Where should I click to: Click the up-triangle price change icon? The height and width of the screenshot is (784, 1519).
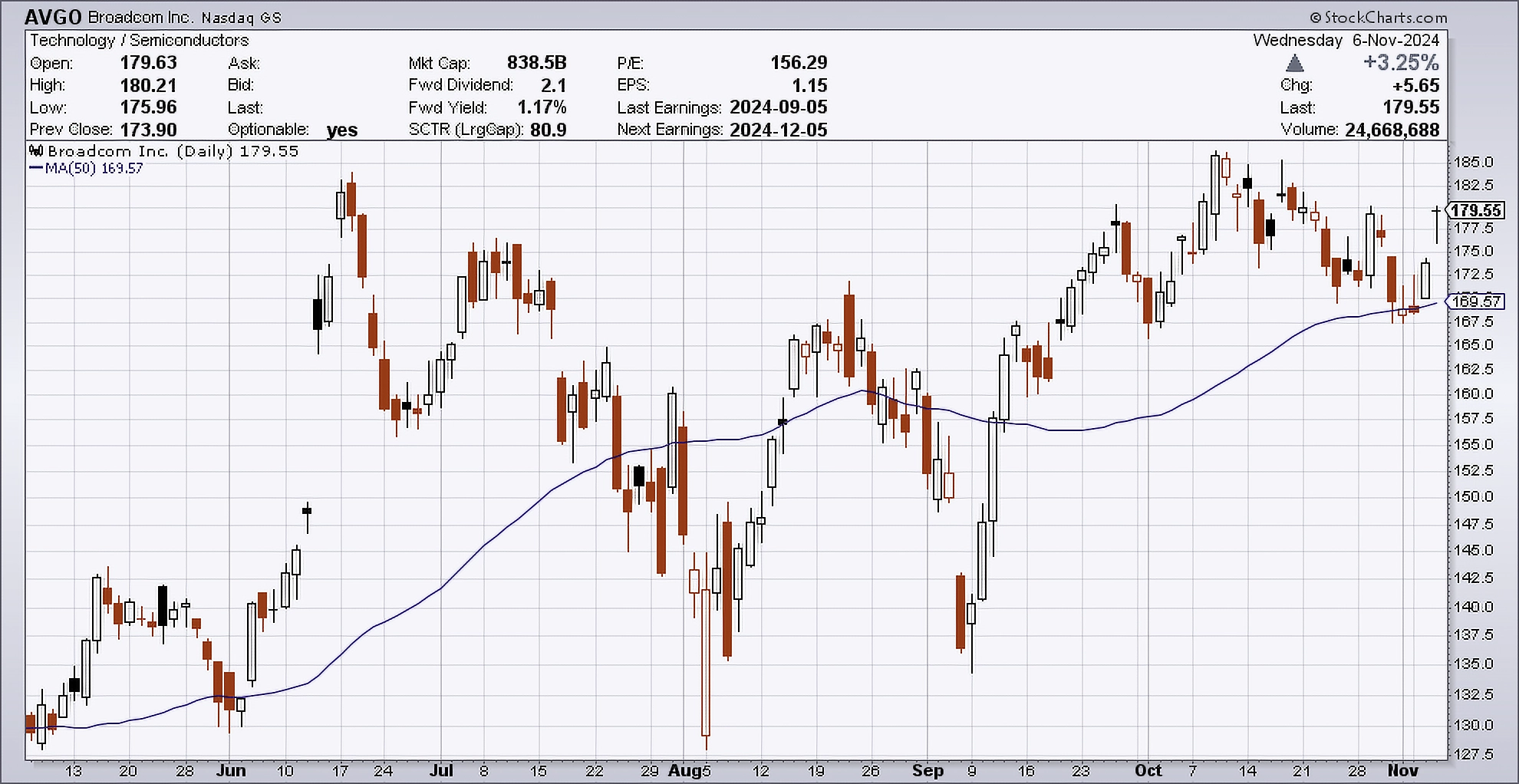[1294, 63]
